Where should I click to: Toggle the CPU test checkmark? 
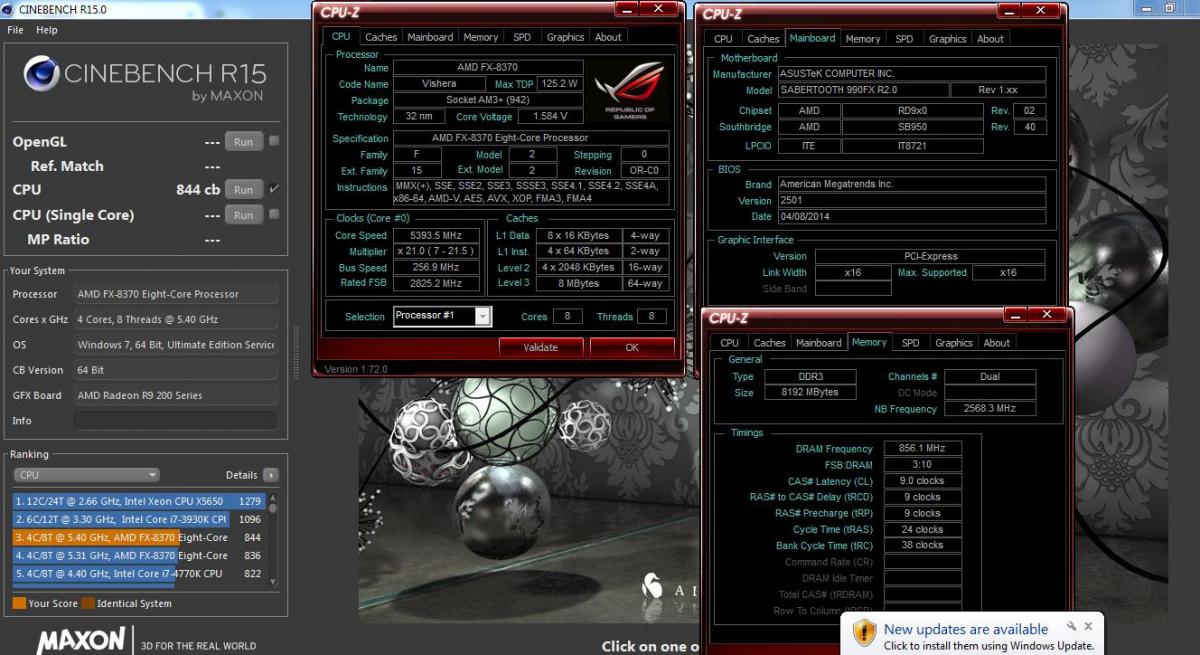tap(274, 189)
